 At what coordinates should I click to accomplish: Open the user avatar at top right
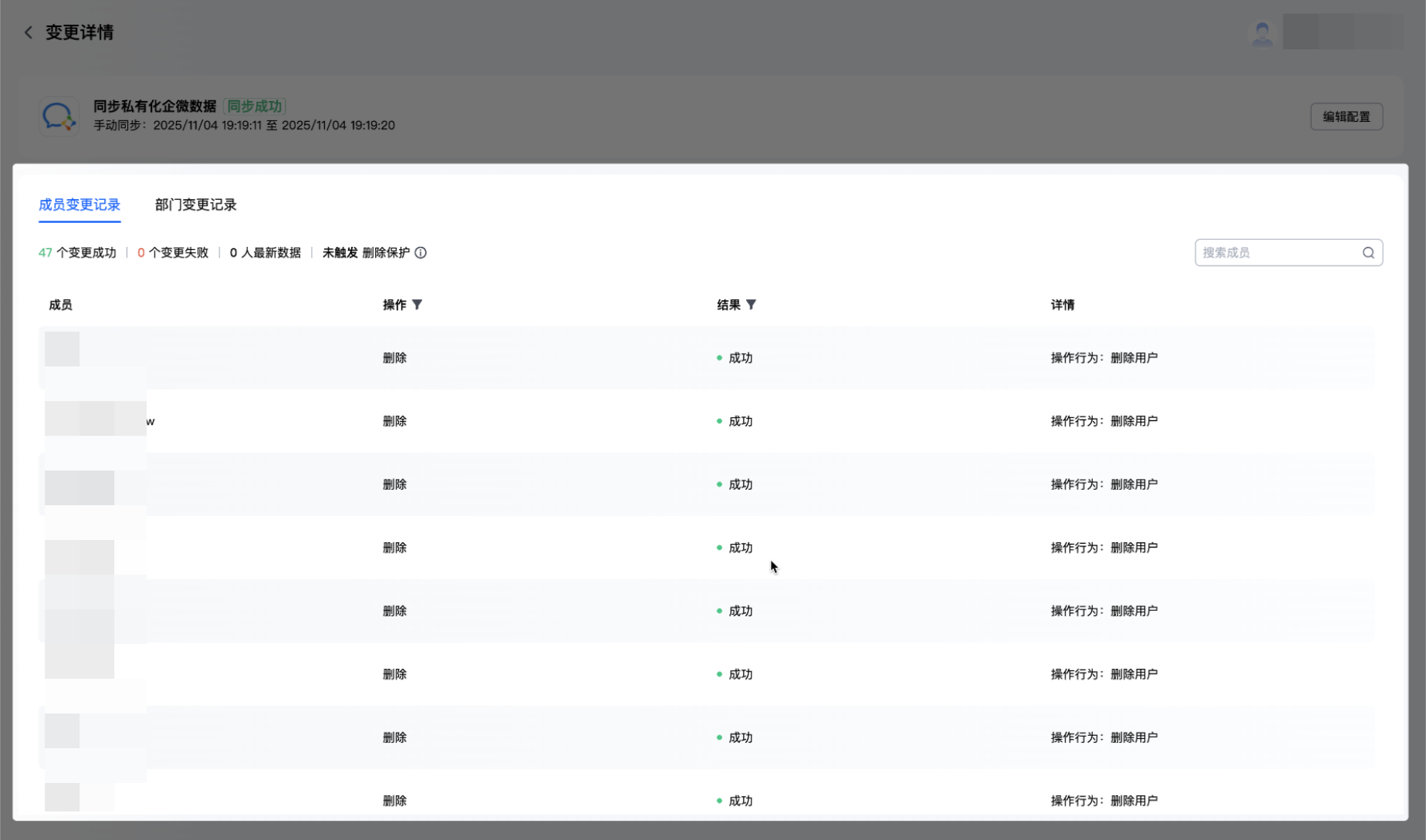pos(1262,32)
